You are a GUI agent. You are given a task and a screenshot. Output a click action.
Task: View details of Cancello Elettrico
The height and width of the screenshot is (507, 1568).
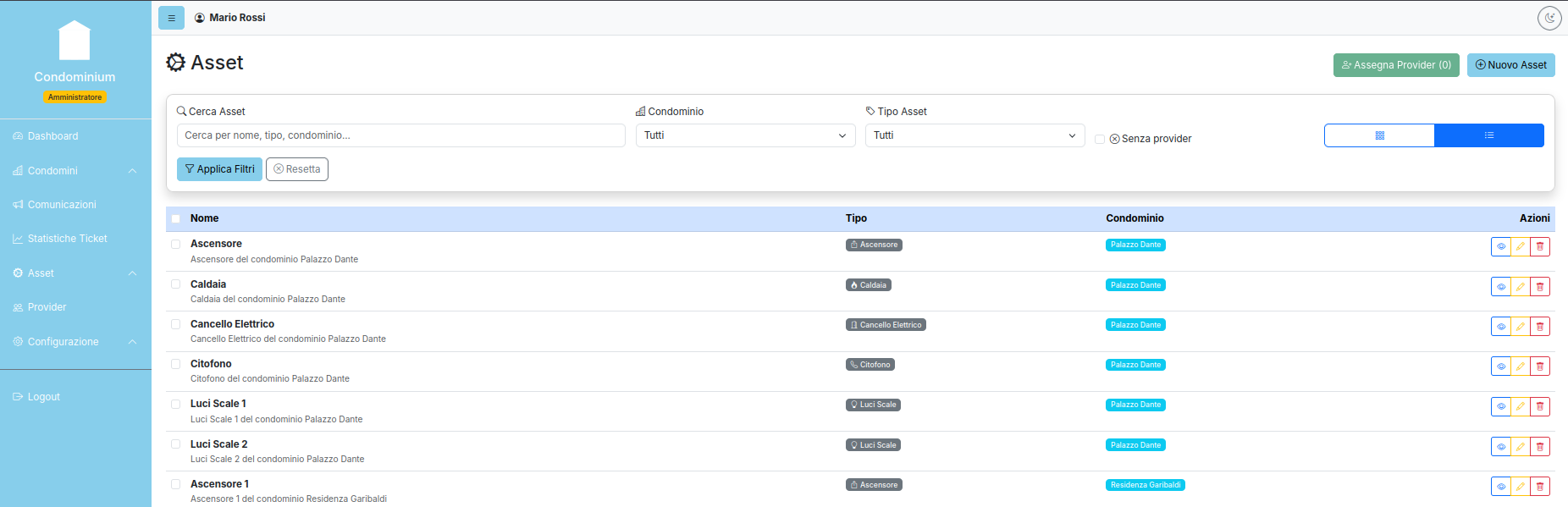tap(1500, 327)
